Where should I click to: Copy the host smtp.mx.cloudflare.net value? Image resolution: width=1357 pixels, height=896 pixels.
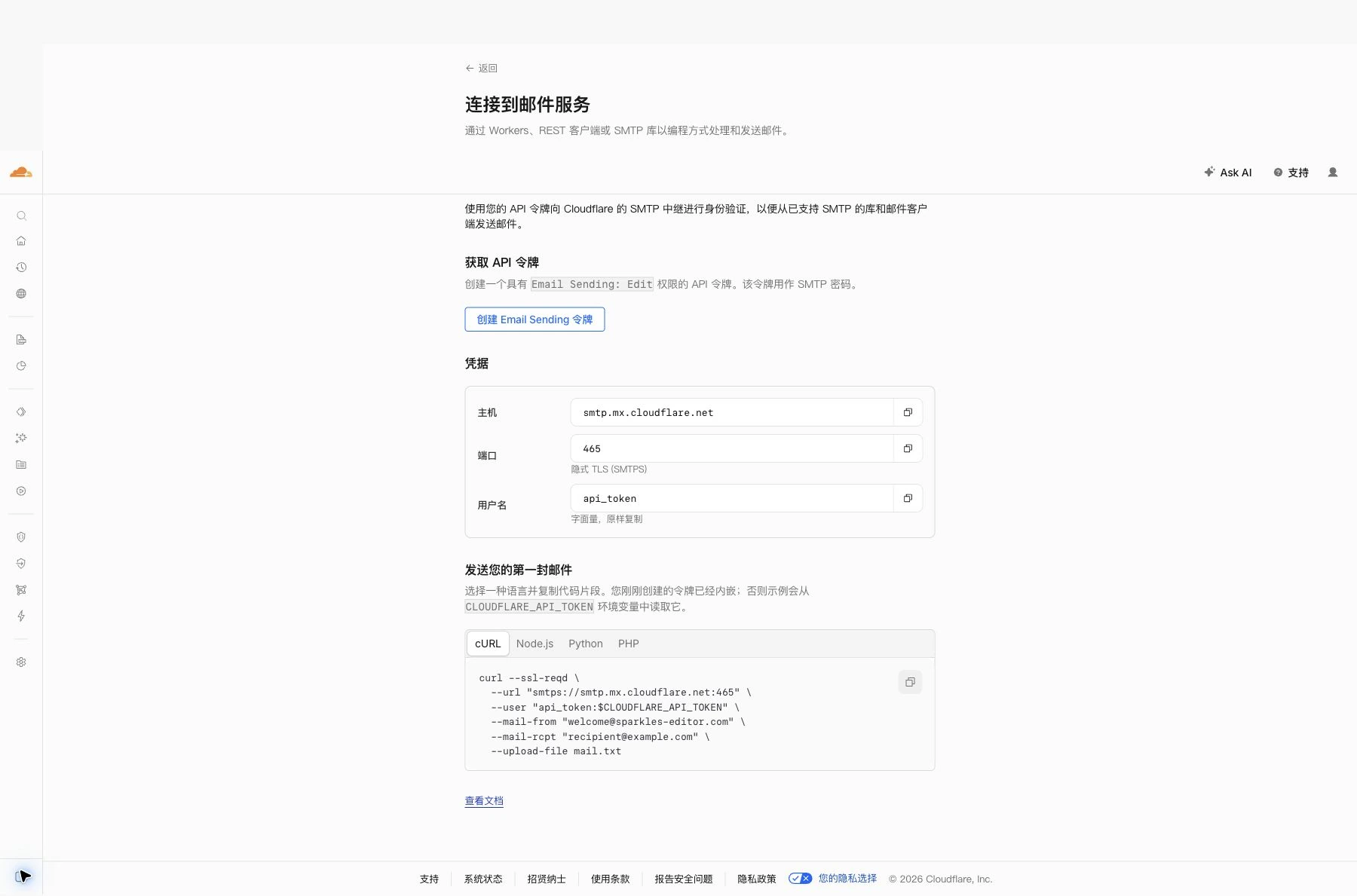(x=908, y=412)
